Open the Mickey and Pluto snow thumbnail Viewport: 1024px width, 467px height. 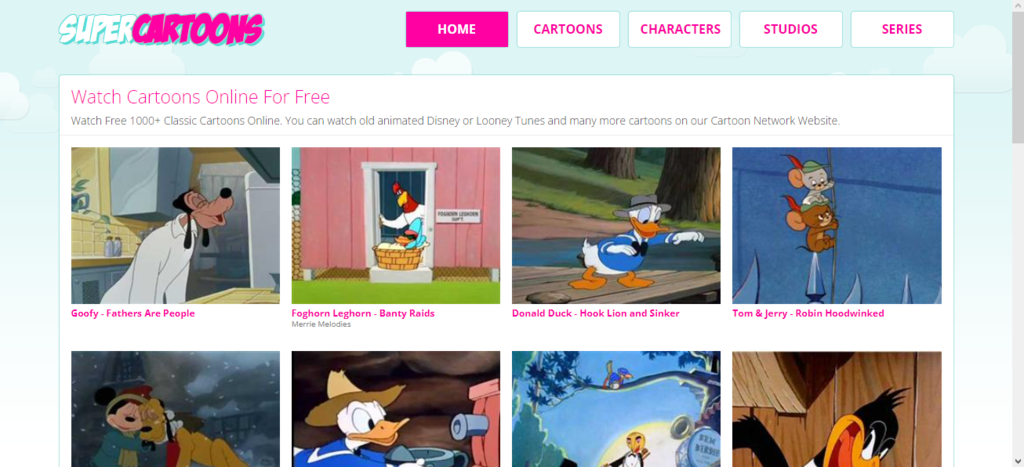point(176,409)
